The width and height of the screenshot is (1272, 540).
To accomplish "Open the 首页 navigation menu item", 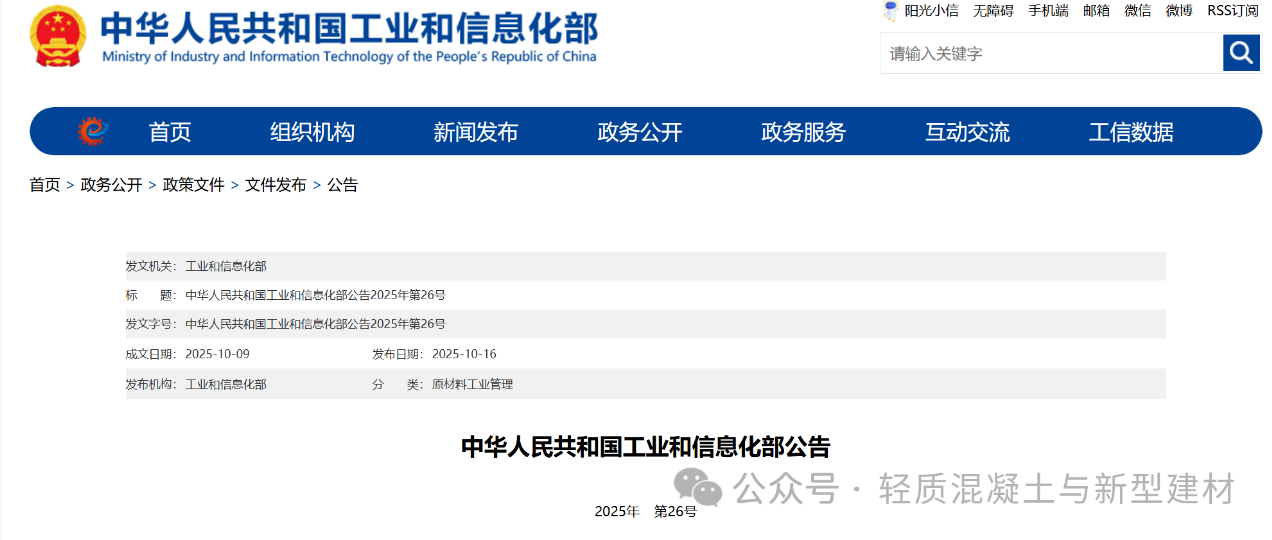I will tap(170, 132).
